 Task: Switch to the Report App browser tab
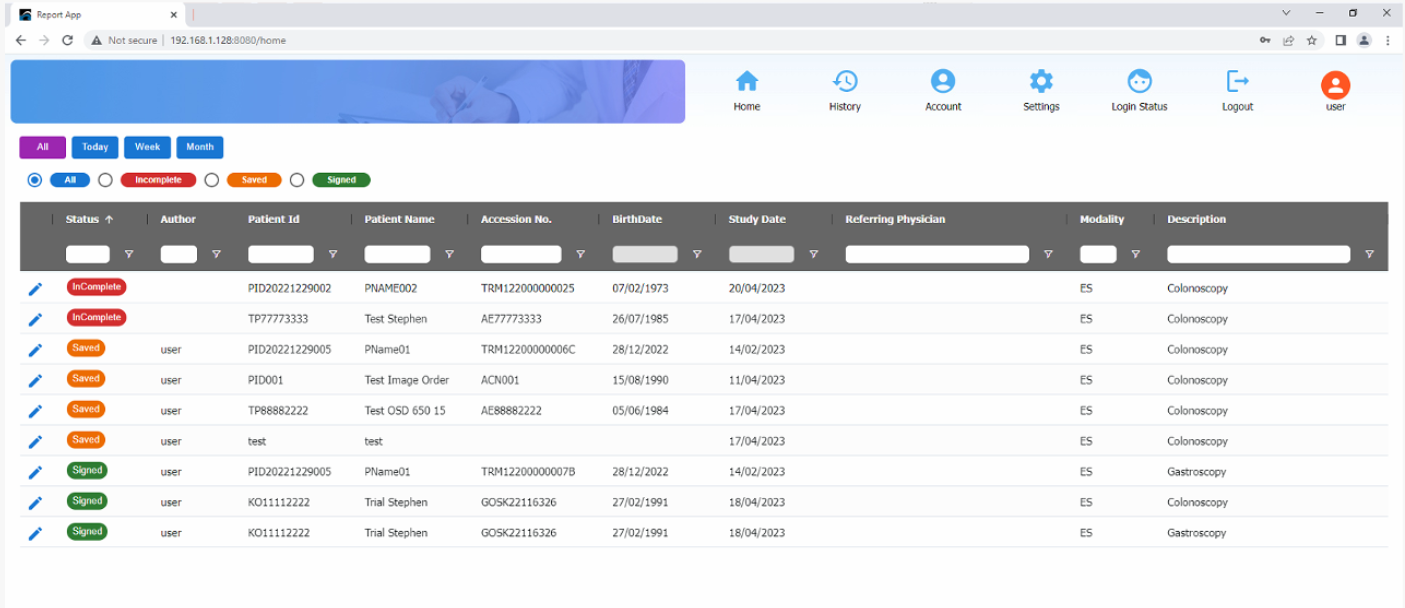[98, 15]
